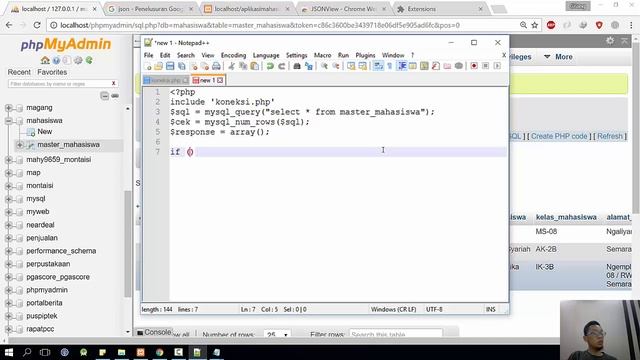Go to phpMyAdmin home via house icon
Image resolution: width=640 pixels, height=360 pixels.
45,60
